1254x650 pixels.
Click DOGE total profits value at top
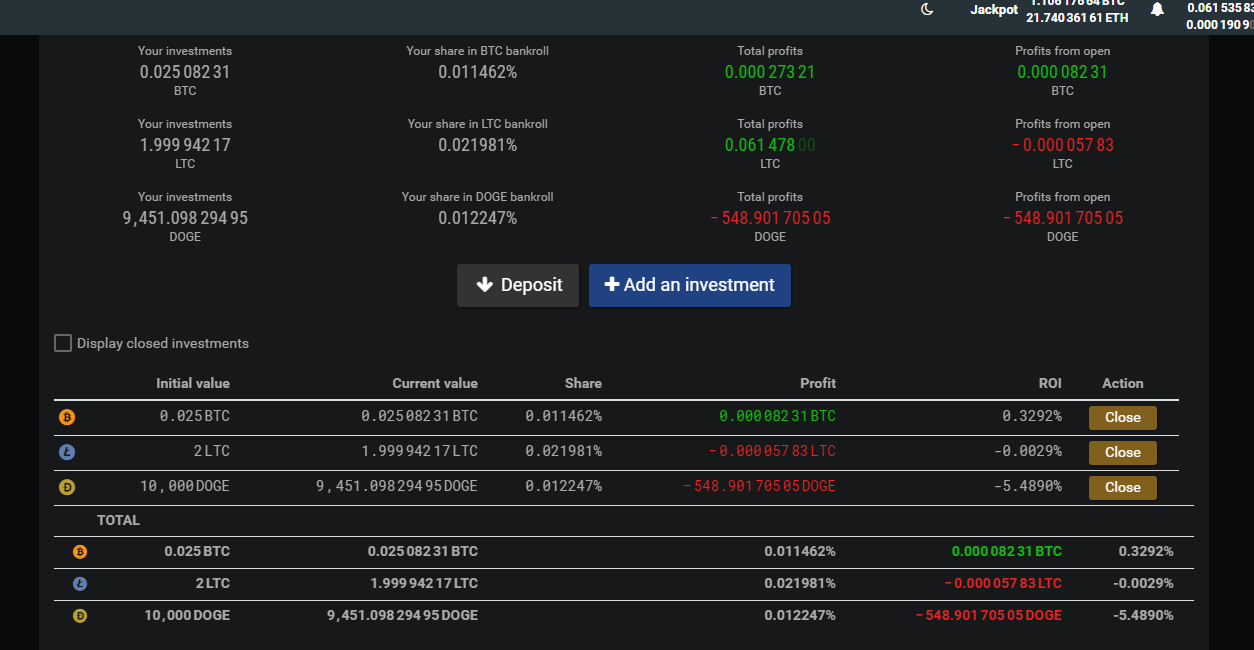click(770, 218)
